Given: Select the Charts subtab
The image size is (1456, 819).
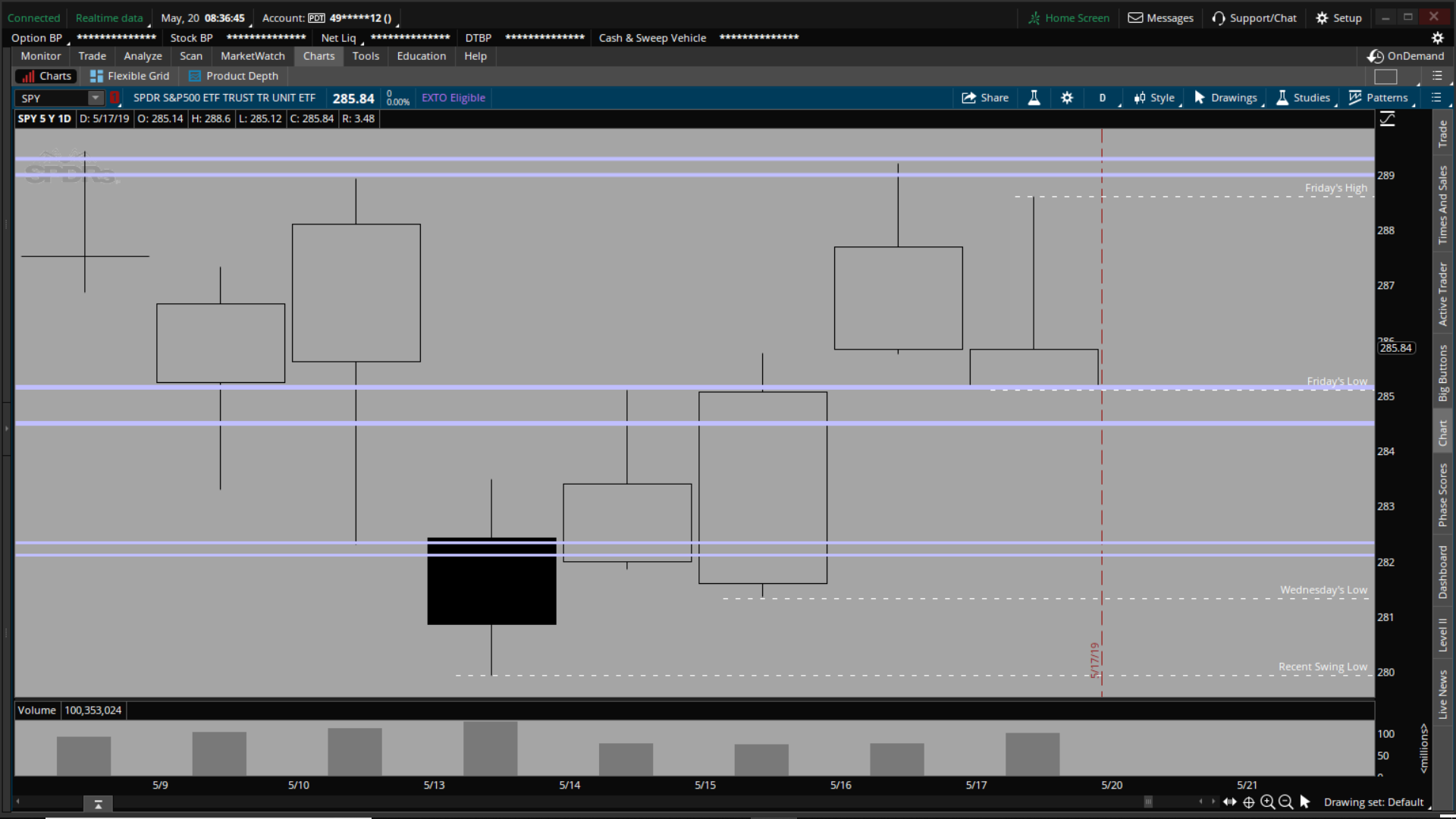Looking at the screenshot, I should [46, 76].
